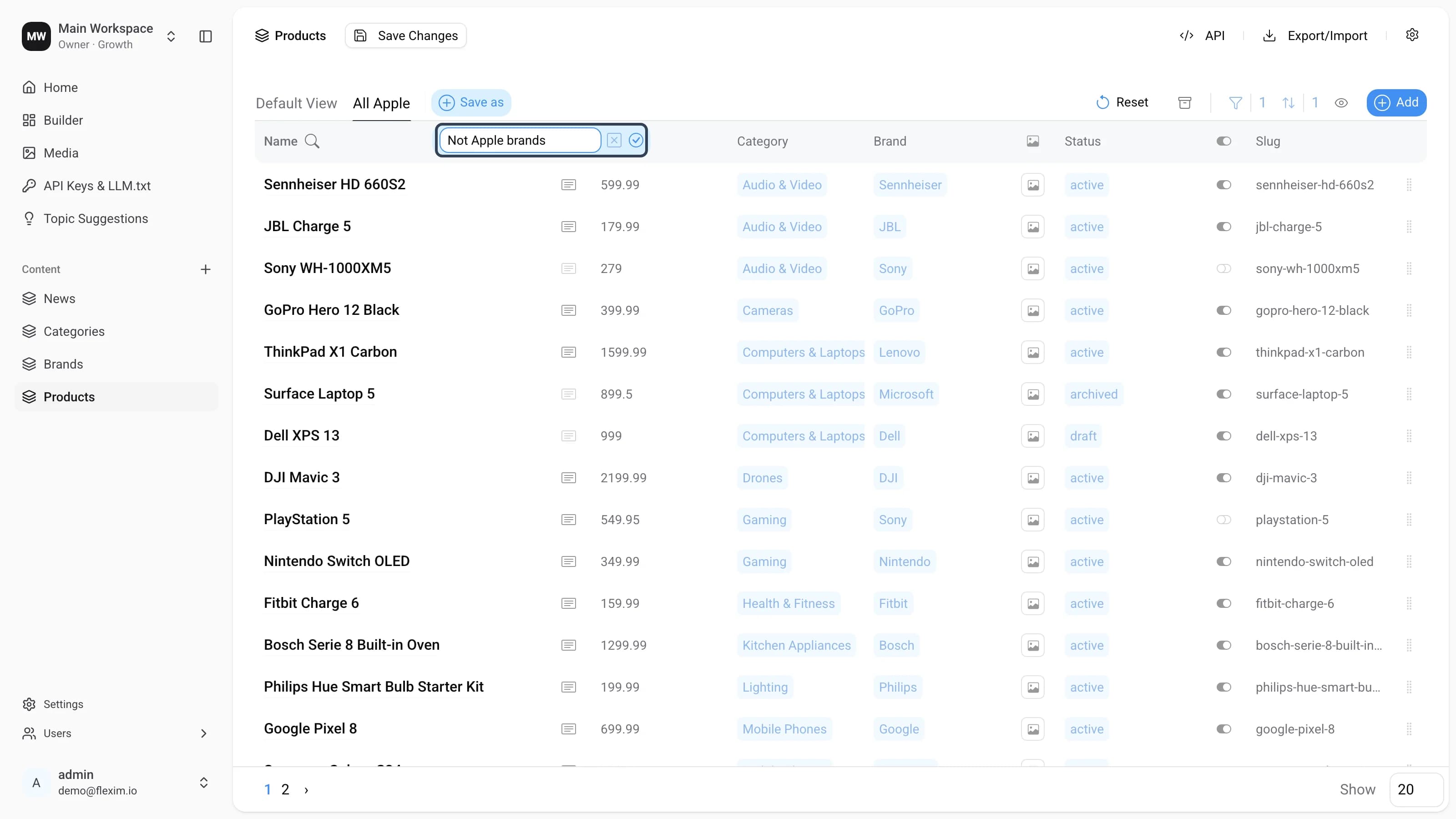Toggle switch for Surface Laptop 5
This screenshot has width=1456, height=819.
tap(1223, 394)
